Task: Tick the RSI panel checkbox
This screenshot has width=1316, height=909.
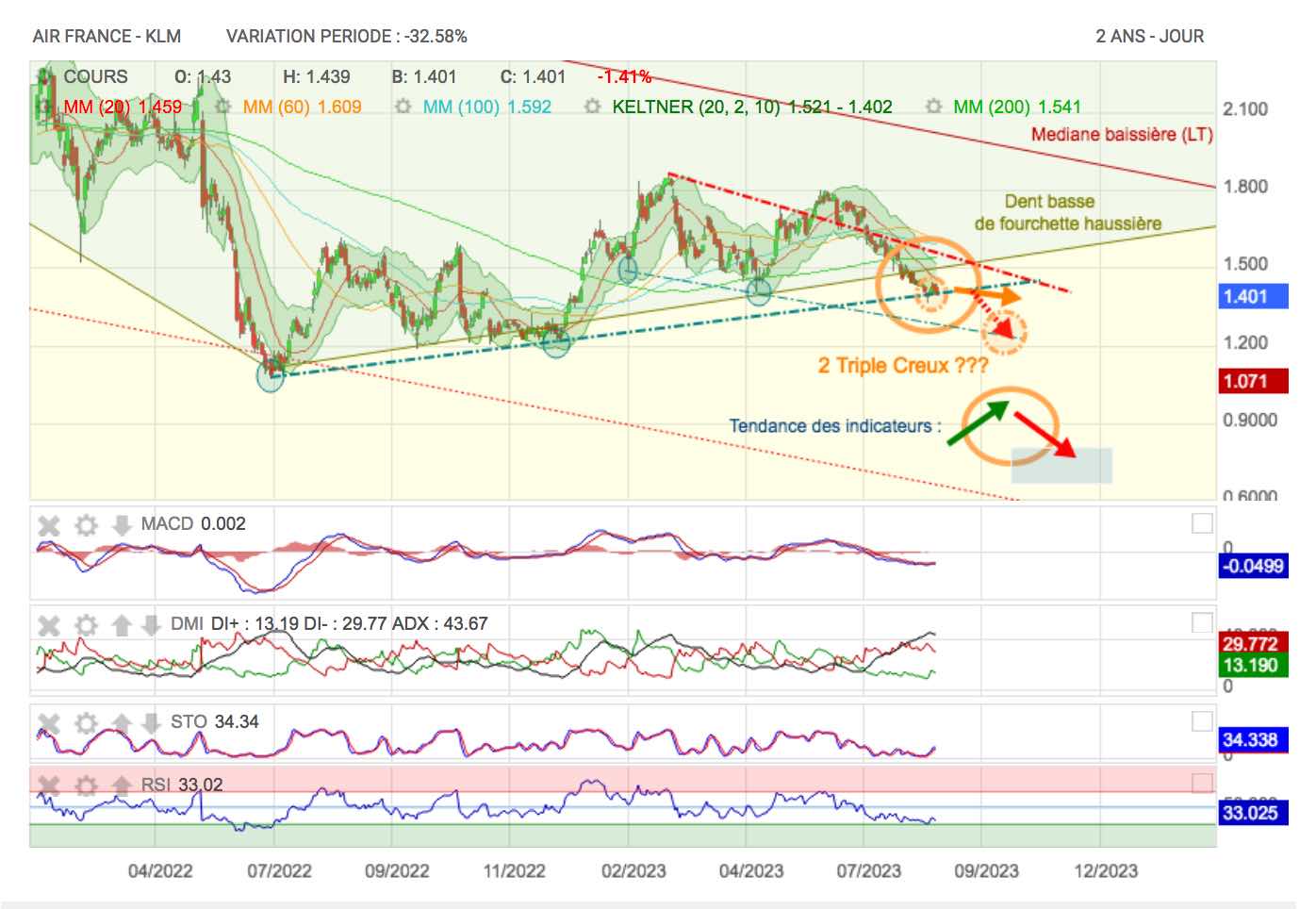Action: [1202, 784]
